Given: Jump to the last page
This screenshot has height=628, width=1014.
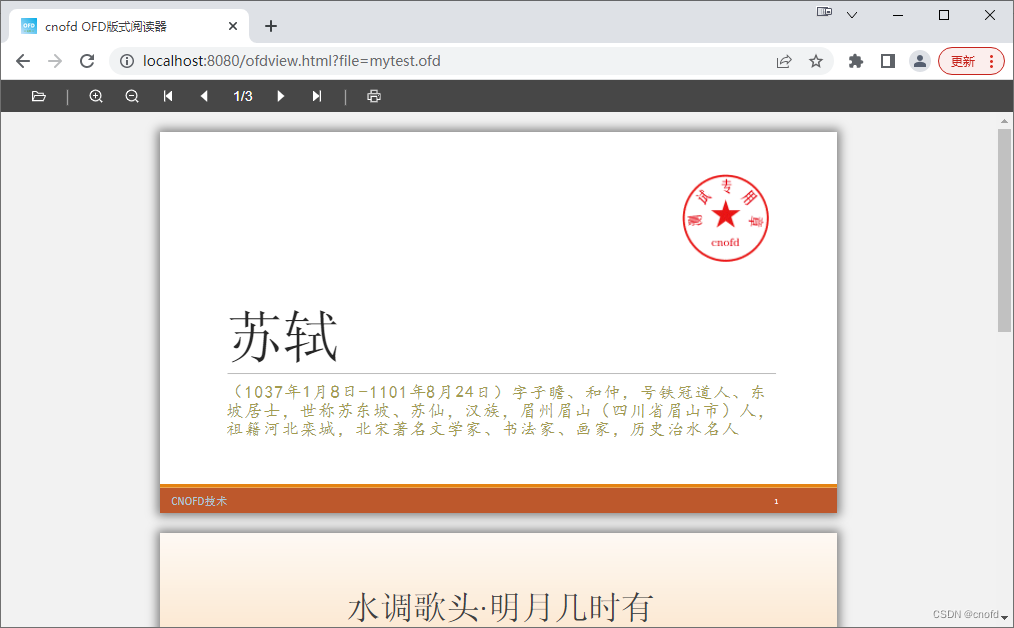Looking at the screenshot, I should (317, 96).
